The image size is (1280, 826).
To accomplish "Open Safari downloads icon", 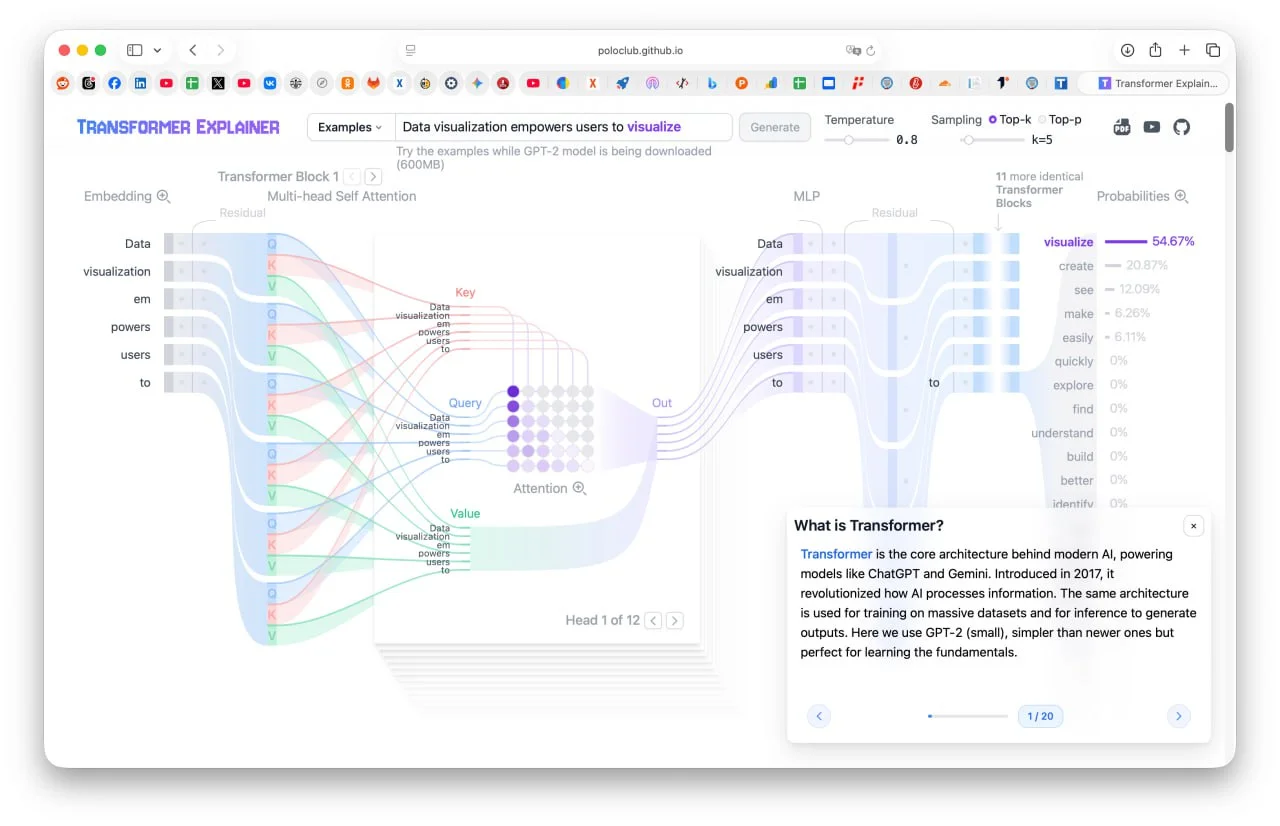I will tap(1127, 50).
